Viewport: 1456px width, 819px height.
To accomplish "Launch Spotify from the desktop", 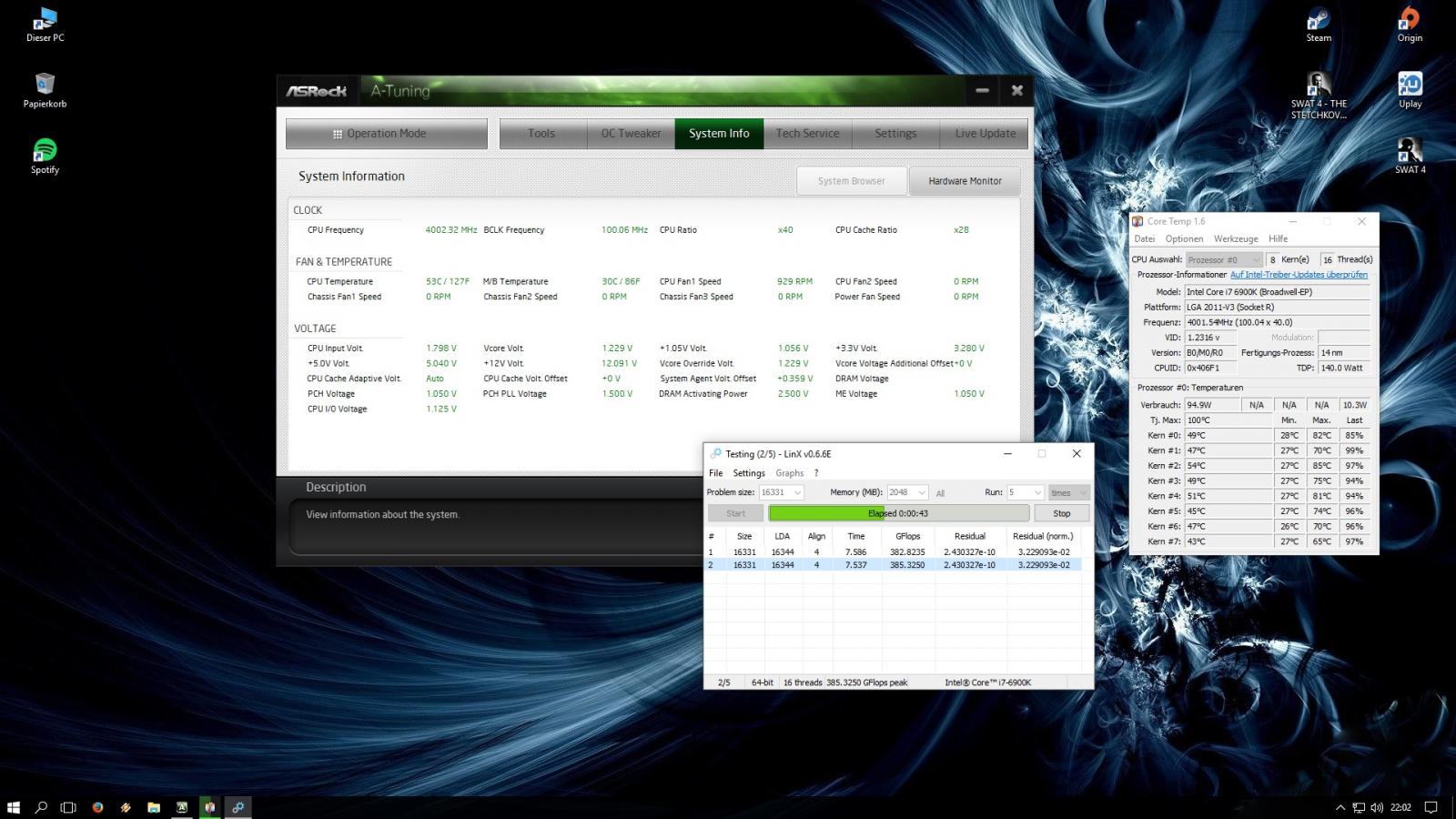I will click(x=45, y=157).
